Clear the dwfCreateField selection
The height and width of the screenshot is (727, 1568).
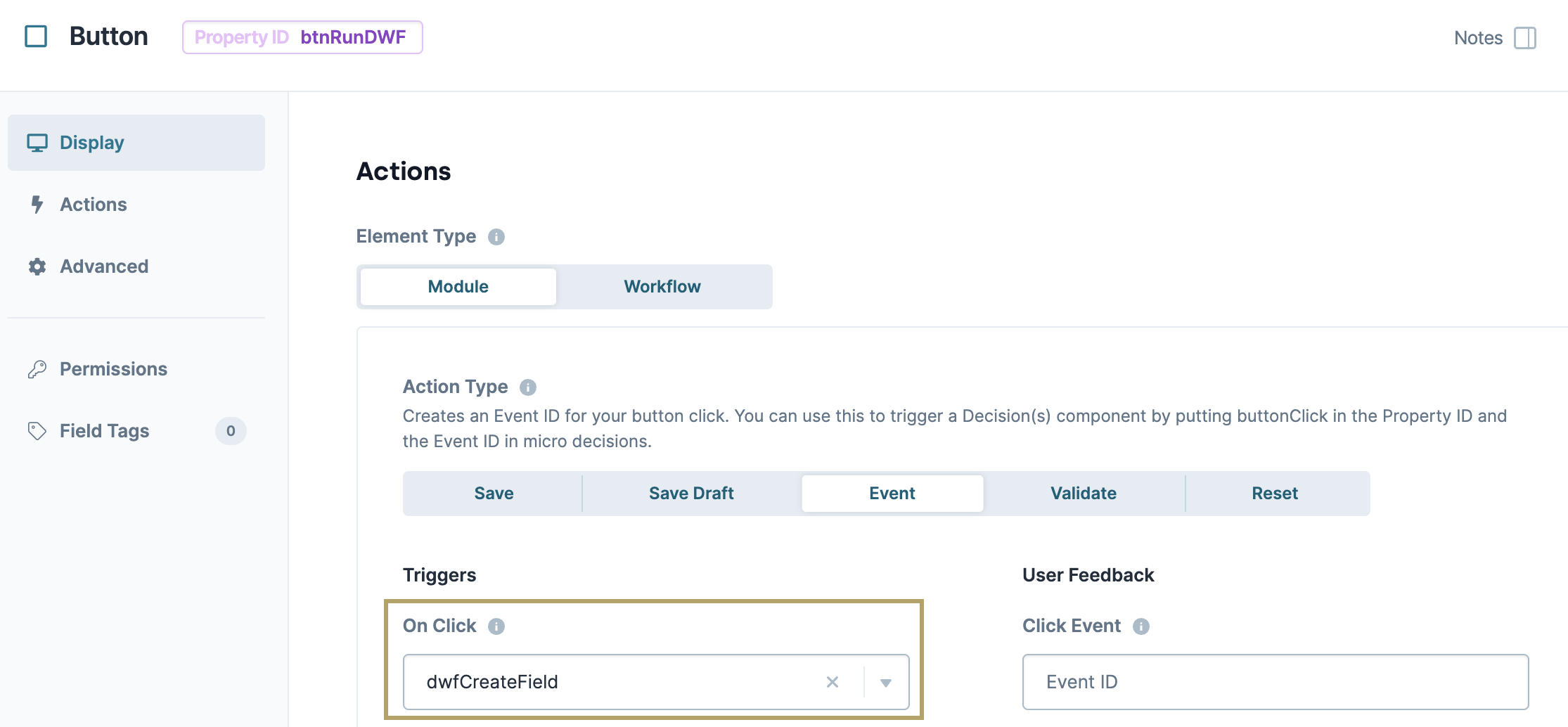pyautogui.click(x=833, y=682)
